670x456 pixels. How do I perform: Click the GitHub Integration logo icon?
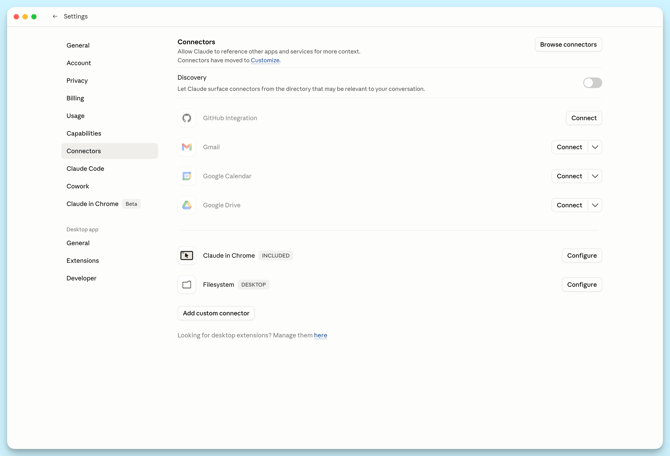187,118
